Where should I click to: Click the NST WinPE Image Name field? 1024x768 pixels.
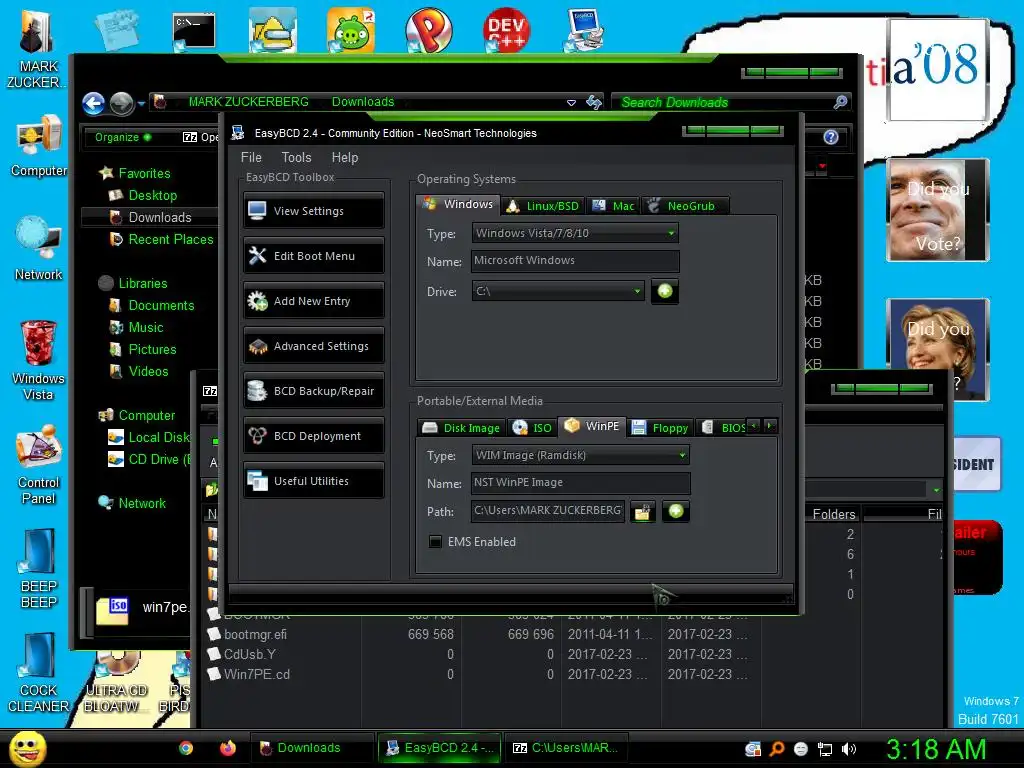coord(580,483)
